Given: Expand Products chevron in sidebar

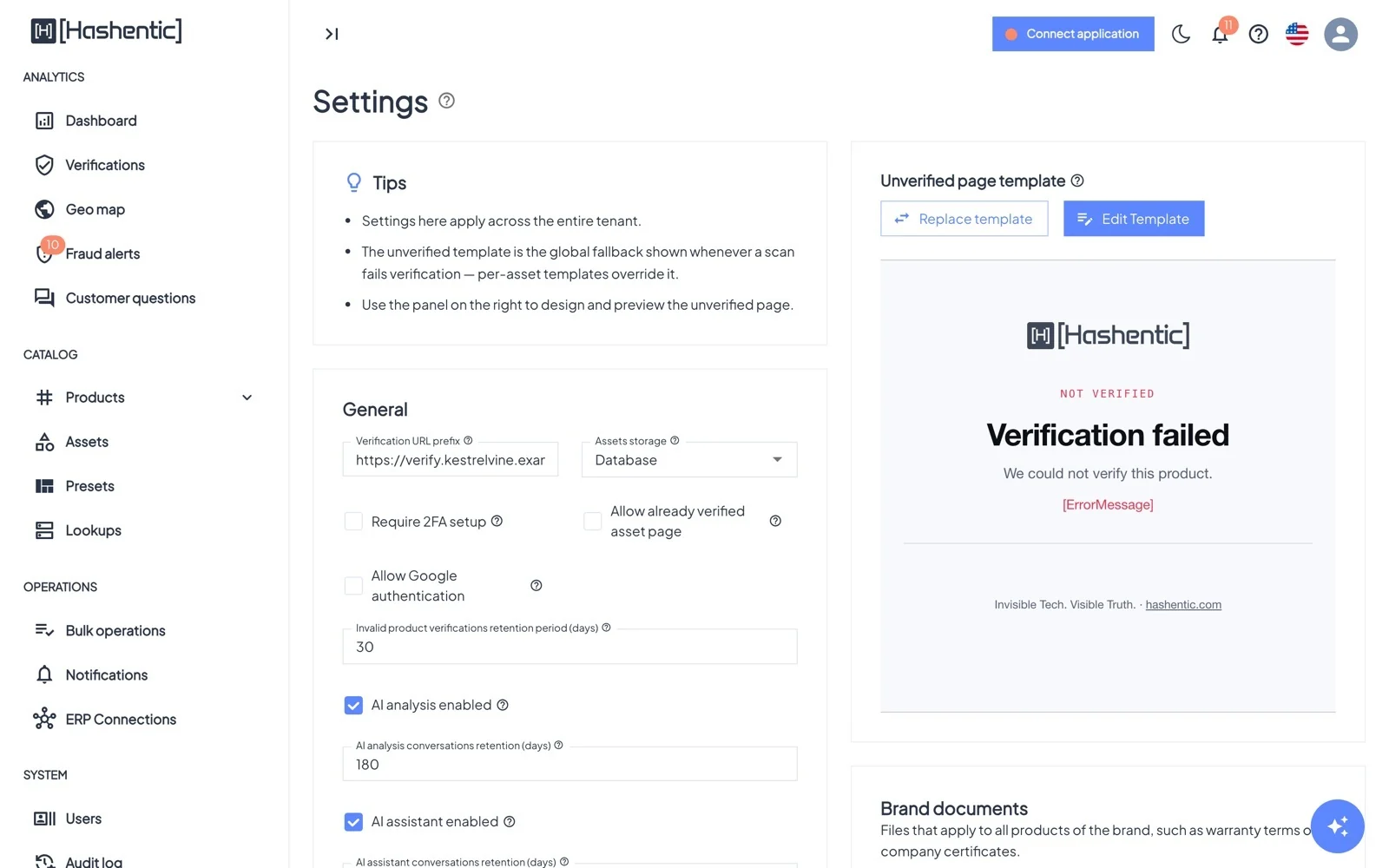Looking at the screenshot, I should point(247,398).
